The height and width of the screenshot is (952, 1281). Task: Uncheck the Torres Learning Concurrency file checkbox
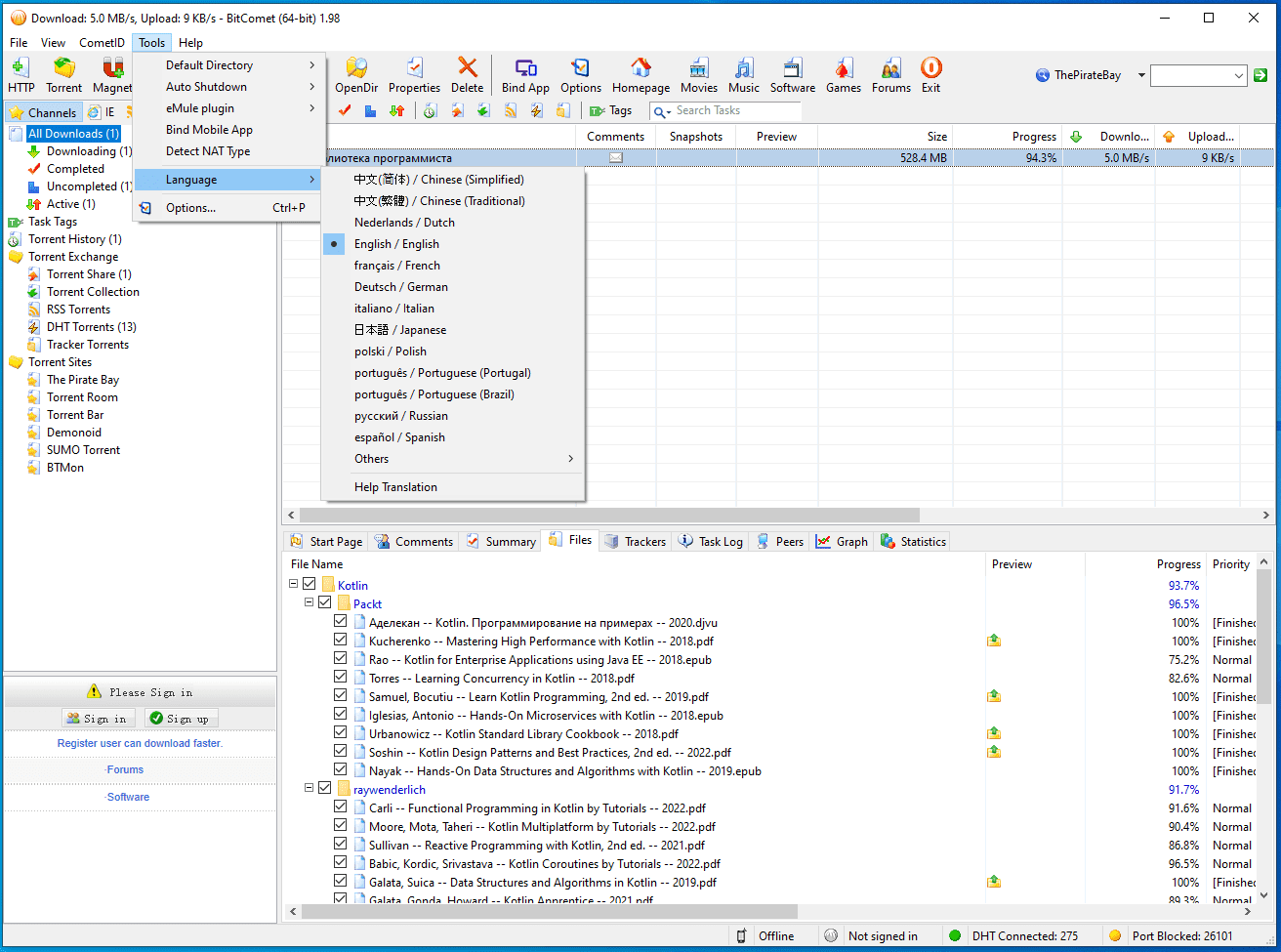(341, 678)
